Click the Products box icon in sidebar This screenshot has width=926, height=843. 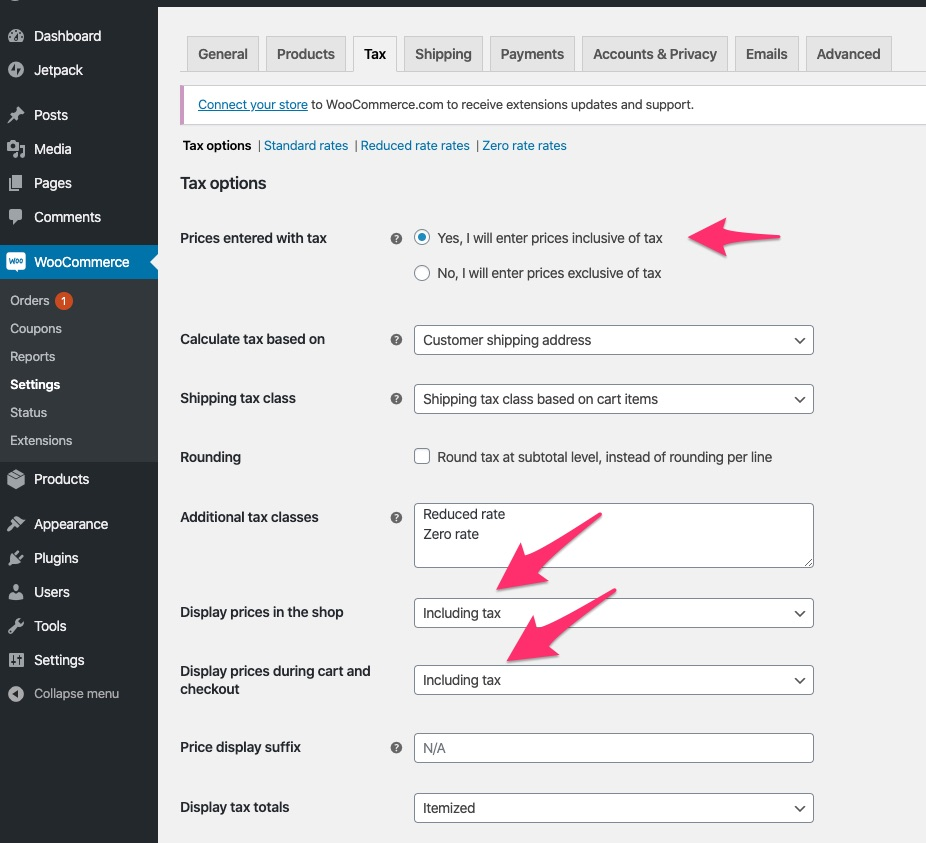(x=16, y=479)
